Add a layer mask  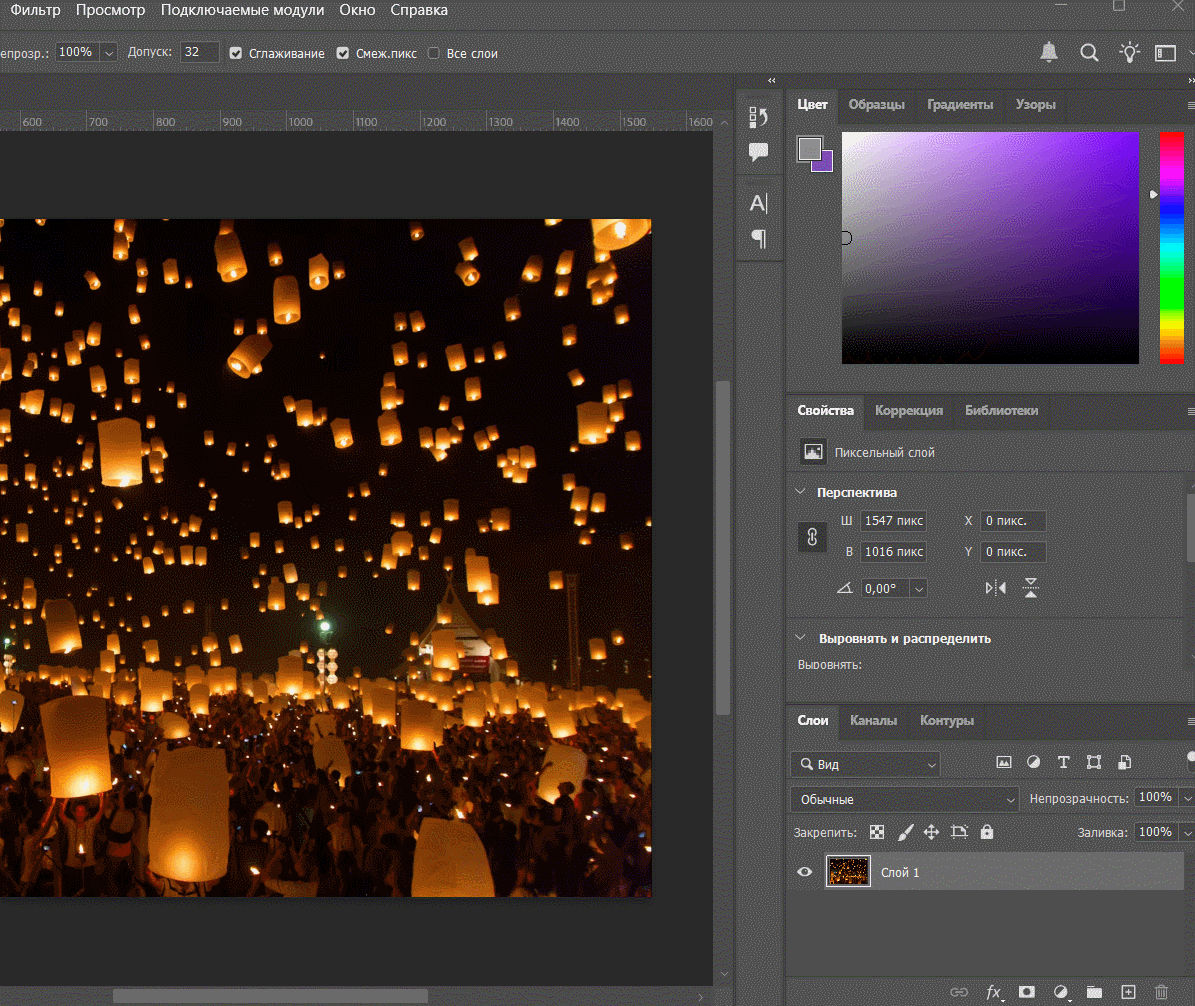pos(1026,992)
